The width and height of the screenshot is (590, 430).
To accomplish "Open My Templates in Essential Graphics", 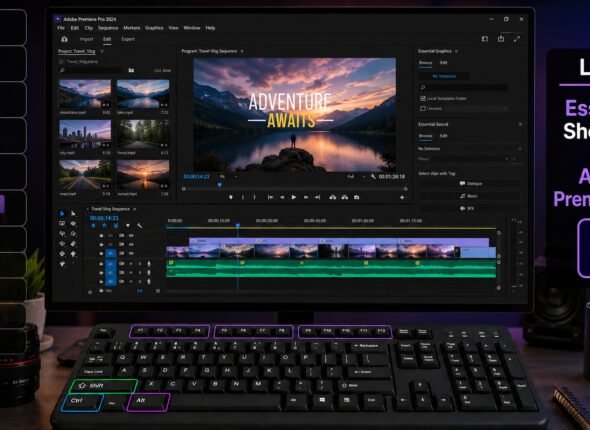I will (444, 76).
